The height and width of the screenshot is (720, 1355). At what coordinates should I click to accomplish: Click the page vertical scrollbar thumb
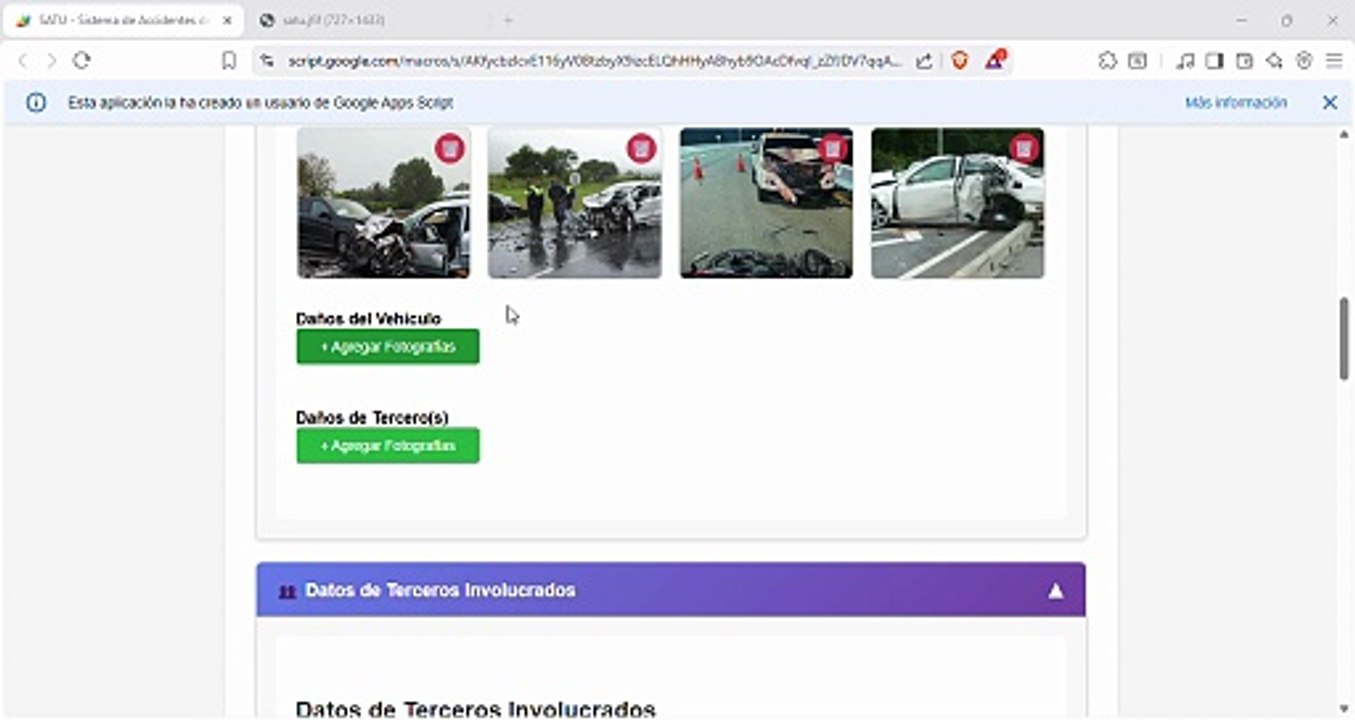(x=1345, y=338)
